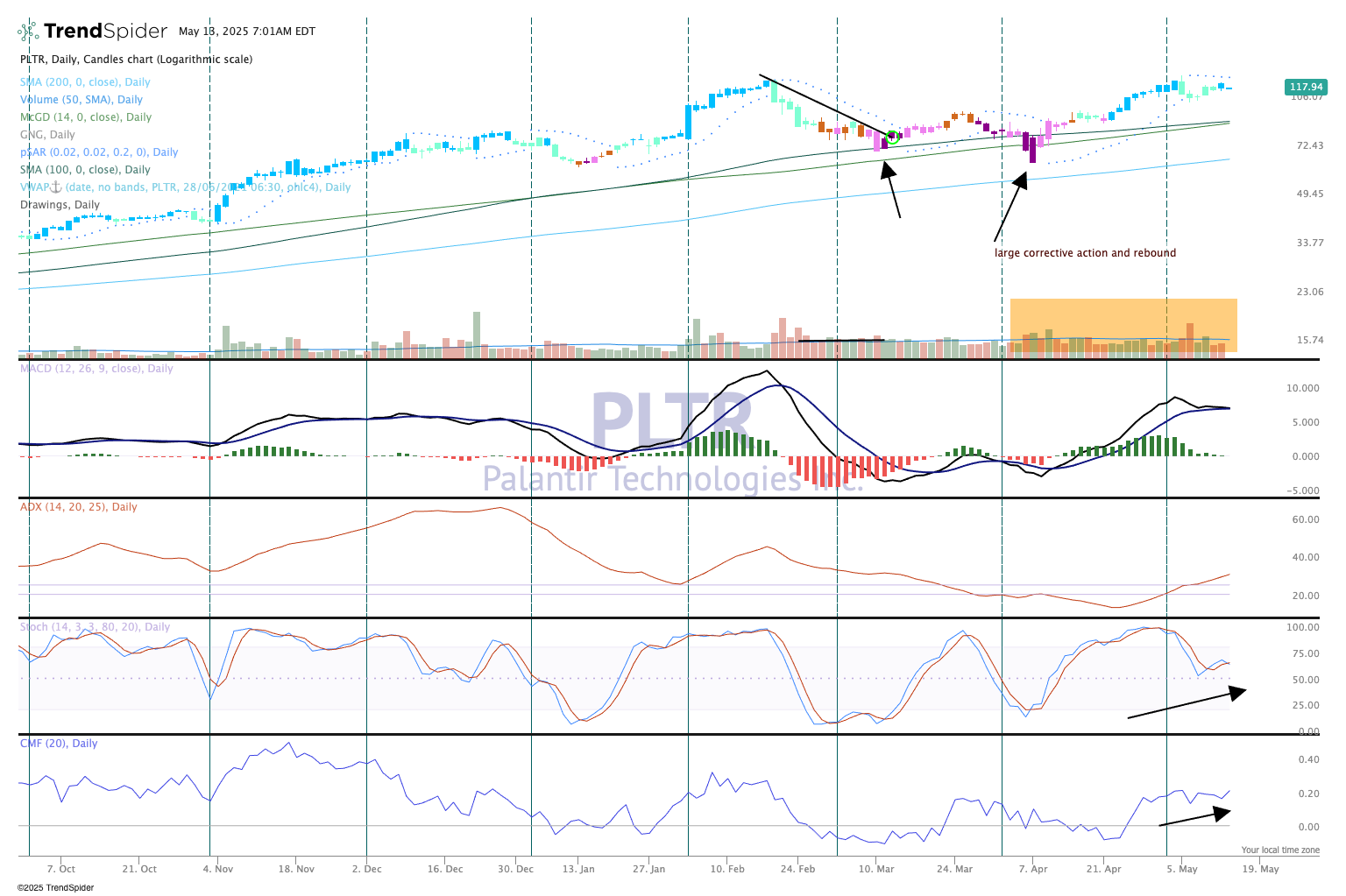This screenshot has height=896, width=1346.
Task: Select the pSAR indicator label
Action: (x=99, y=152)
